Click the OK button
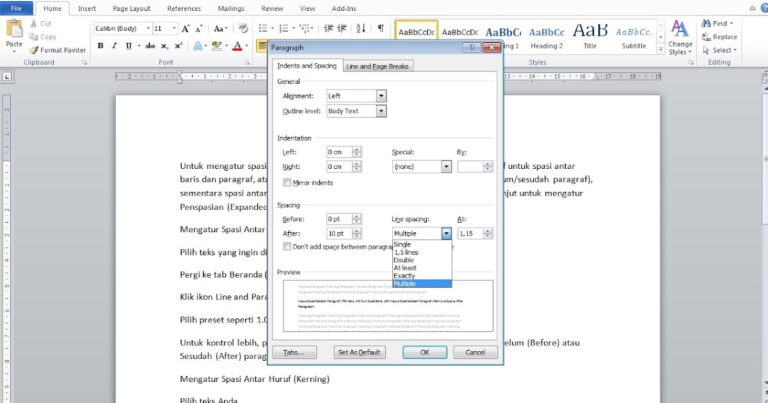The width and height of the screenshot is (768, 403). 425,352
